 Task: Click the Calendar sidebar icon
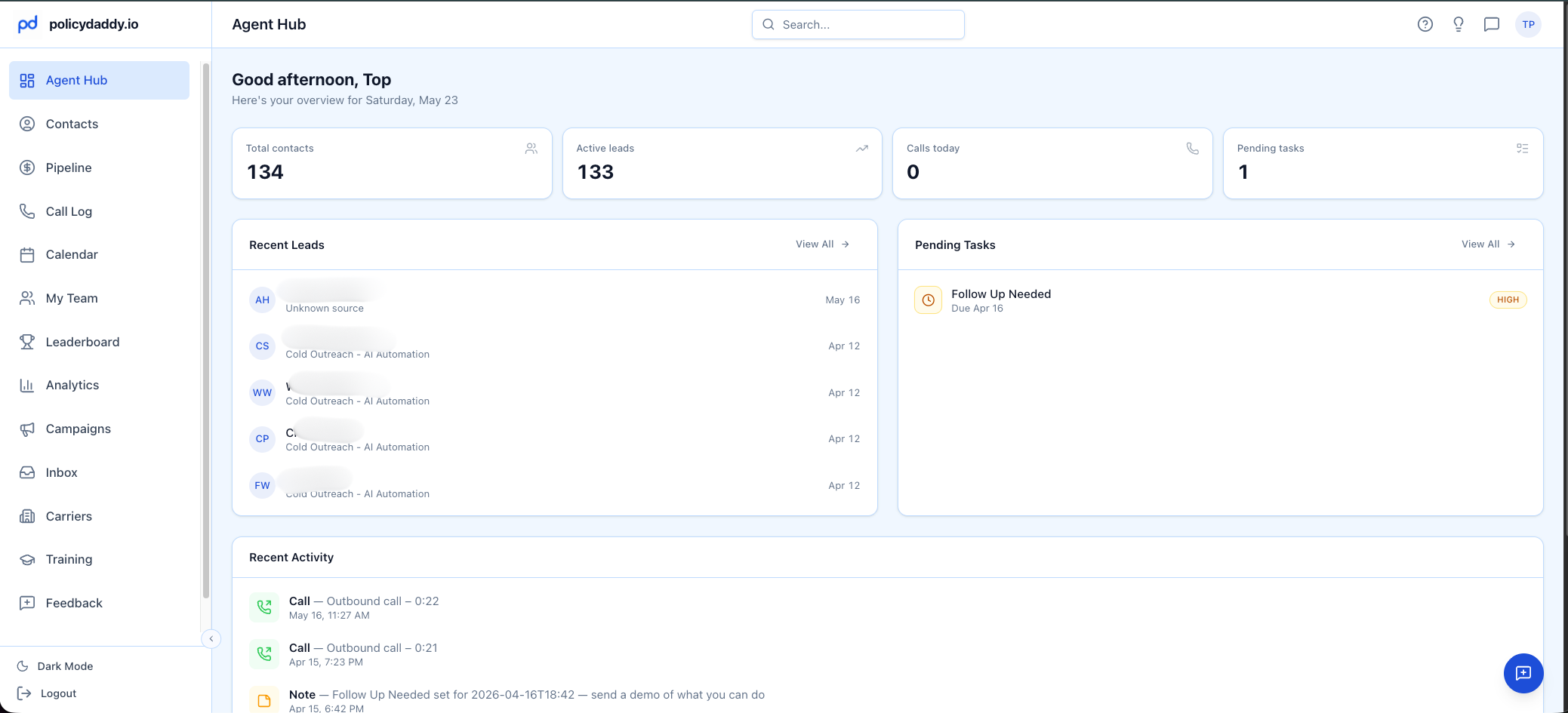click(27, 255)
